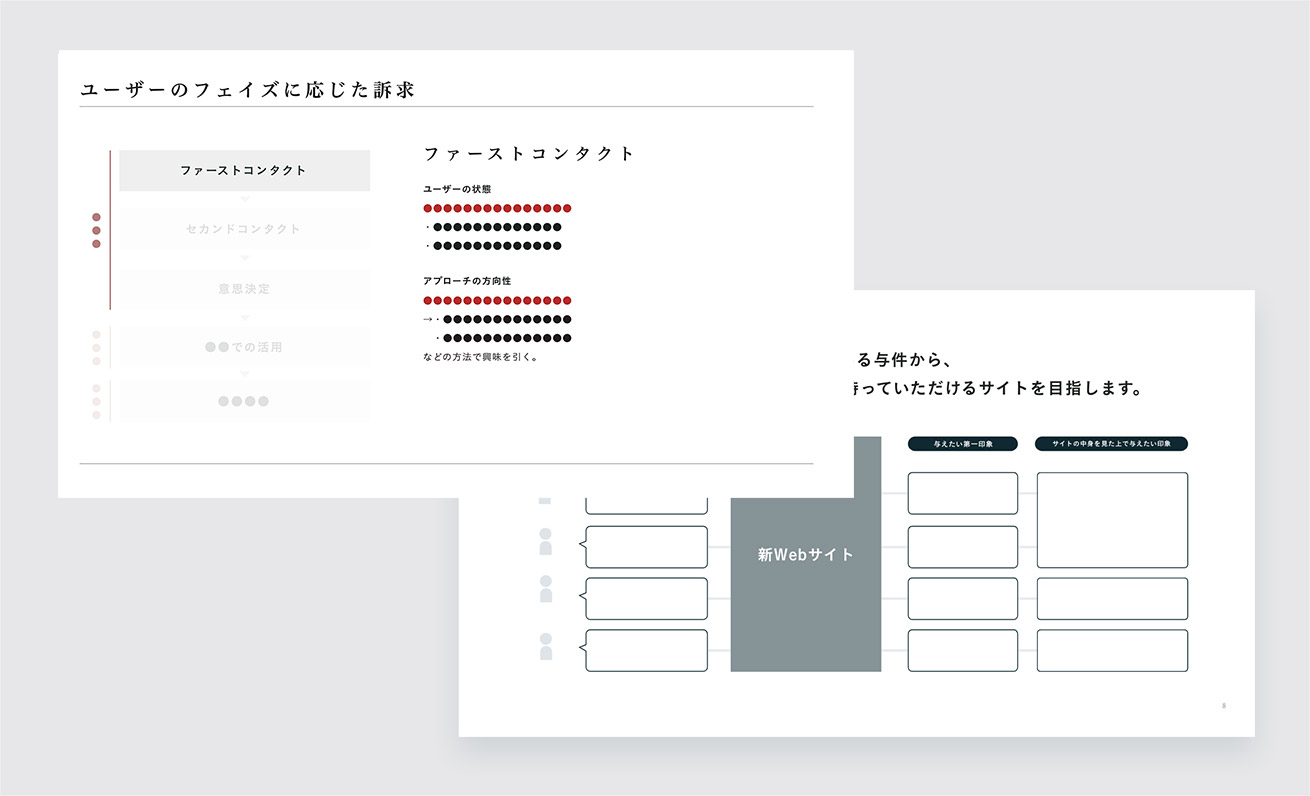1310x796 pixels.
Task: Click the large top box under サイトの中身 column
Action: pos(1112,519)
